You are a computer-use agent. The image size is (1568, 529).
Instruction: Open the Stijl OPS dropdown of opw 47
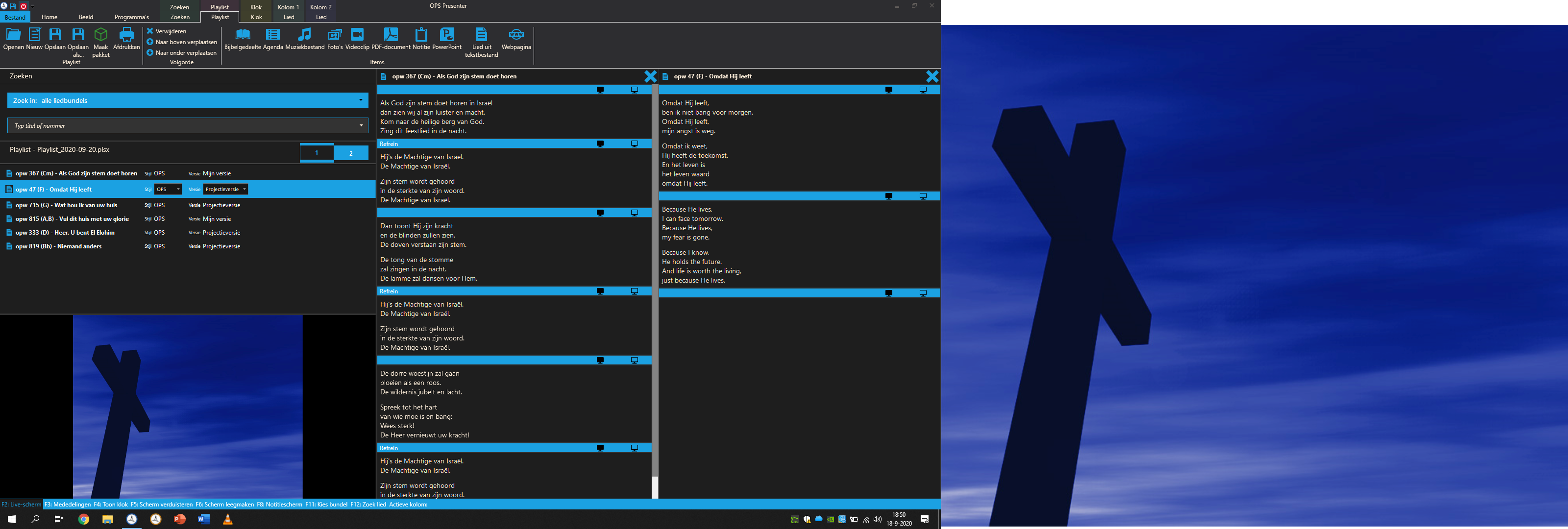(168, 190)
